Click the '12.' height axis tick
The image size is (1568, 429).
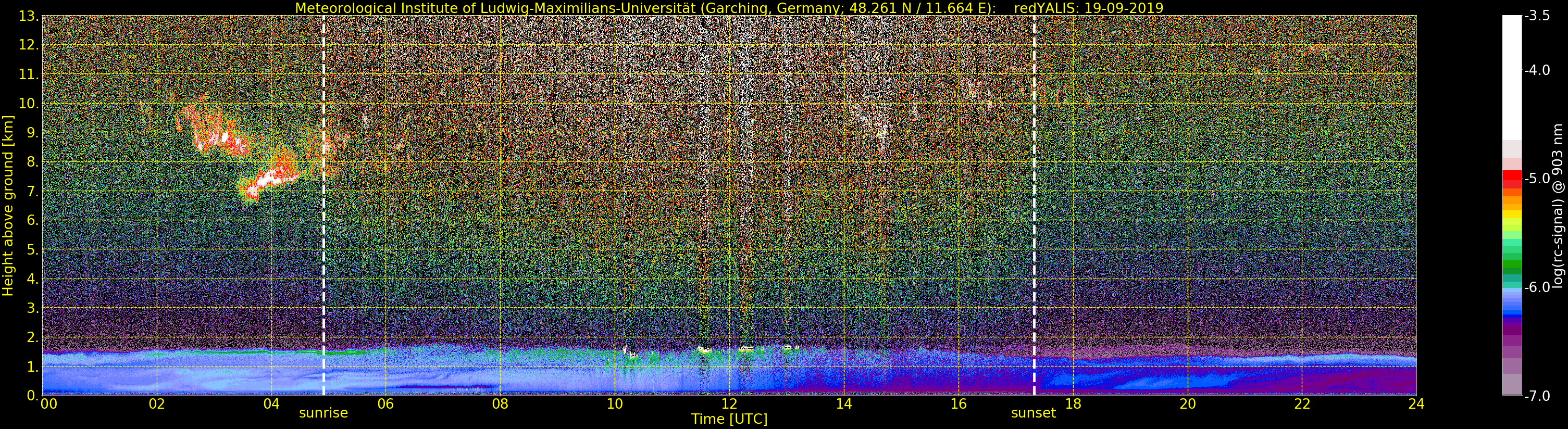(x=29, y=46)
